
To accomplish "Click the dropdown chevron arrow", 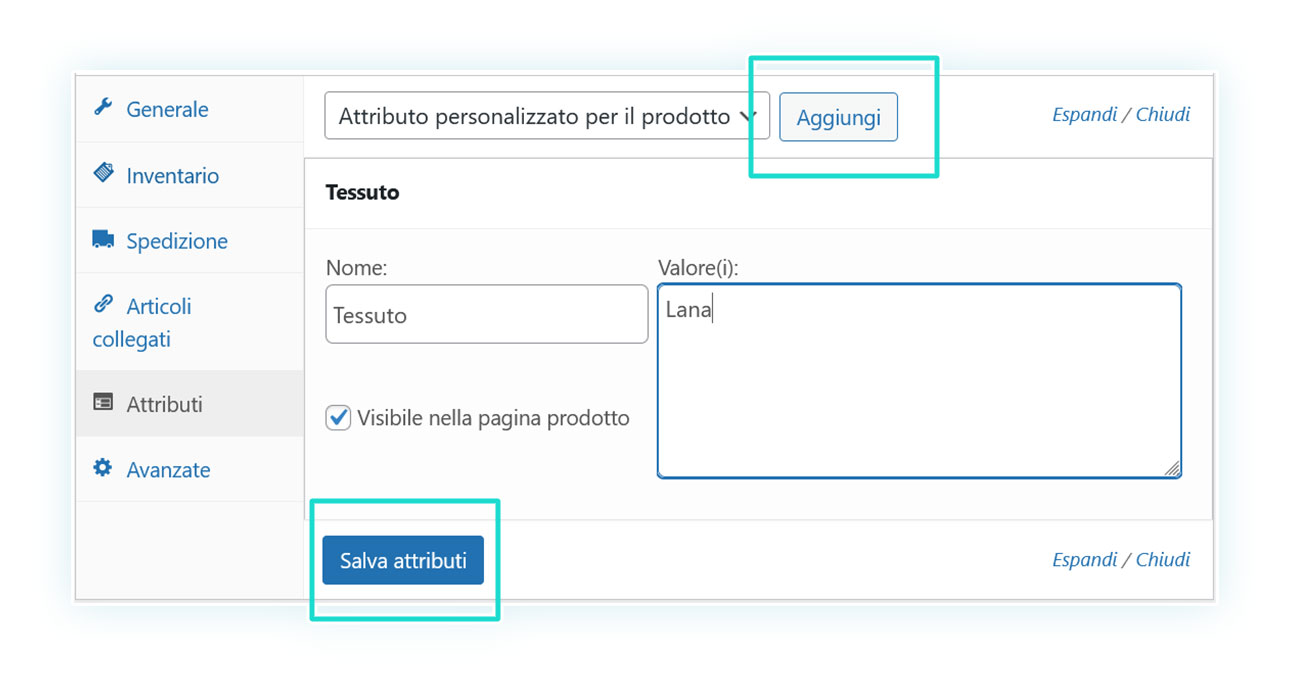I will click(747, 116).
